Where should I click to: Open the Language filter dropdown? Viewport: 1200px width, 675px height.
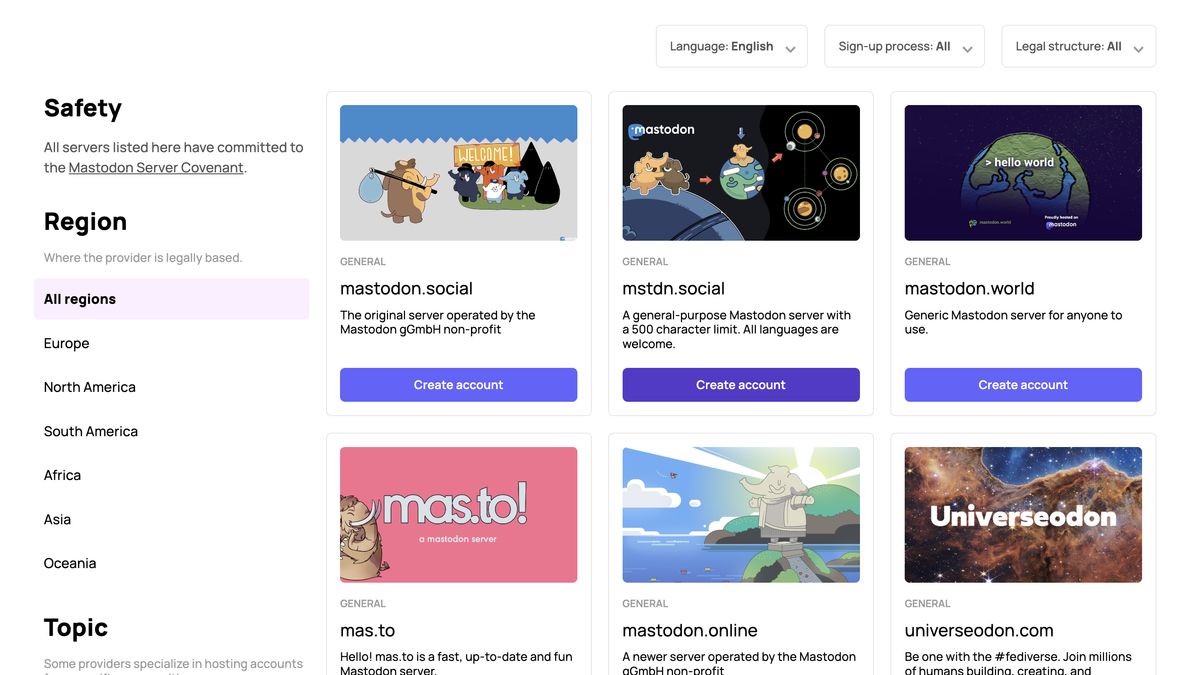click(x=731, y=46)
